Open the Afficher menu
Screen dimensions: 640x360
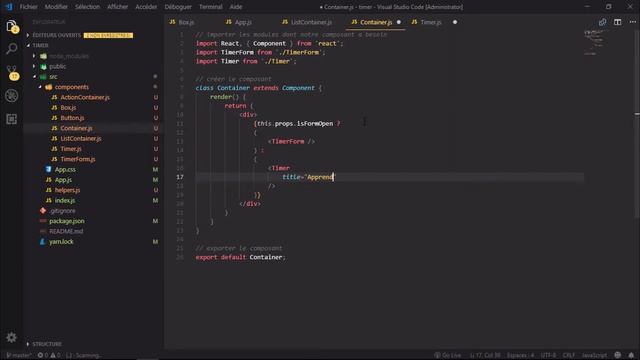point(118,7)
